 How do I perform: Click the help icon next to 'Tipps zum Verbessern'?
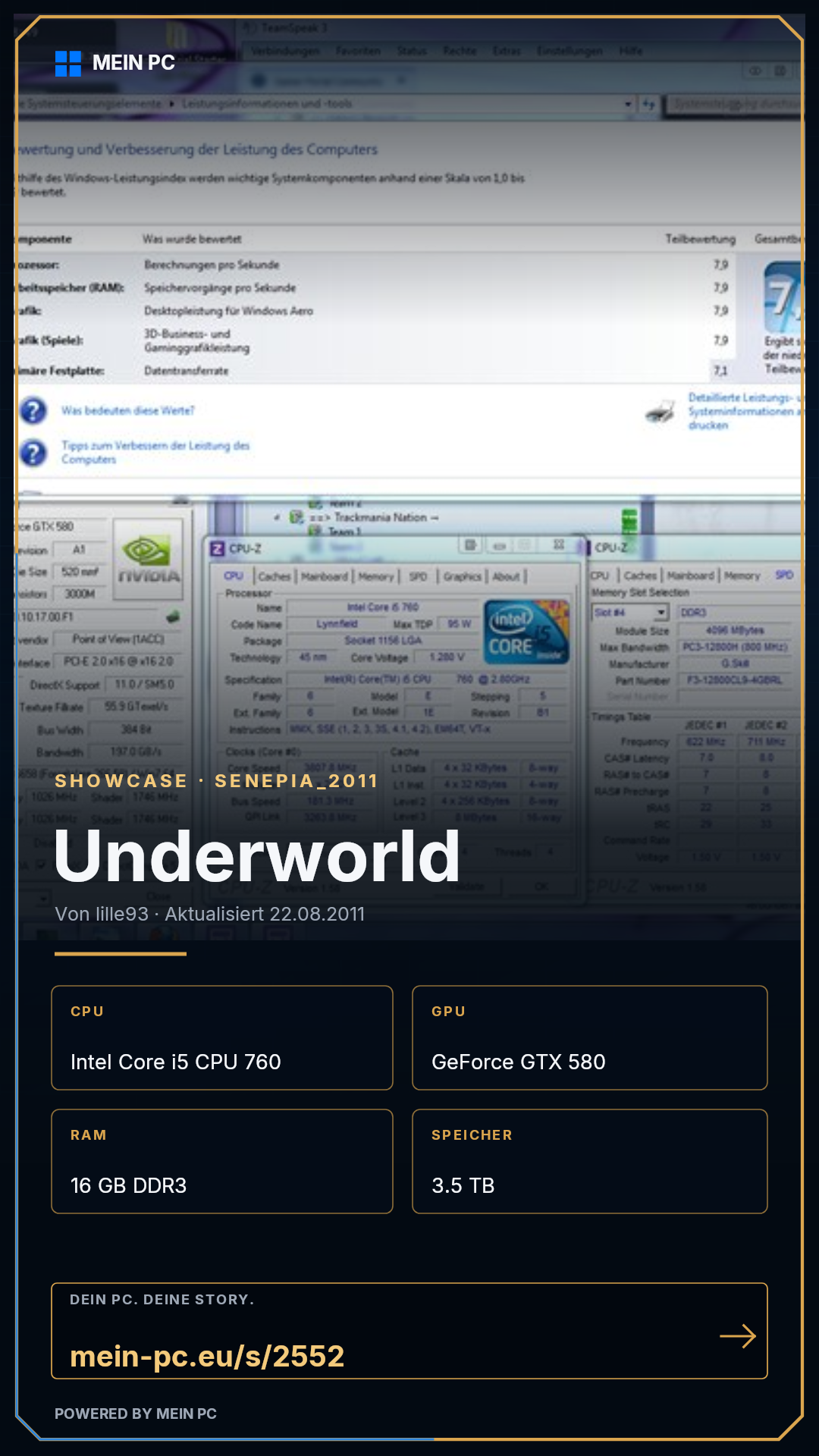[x=33, y=453]
